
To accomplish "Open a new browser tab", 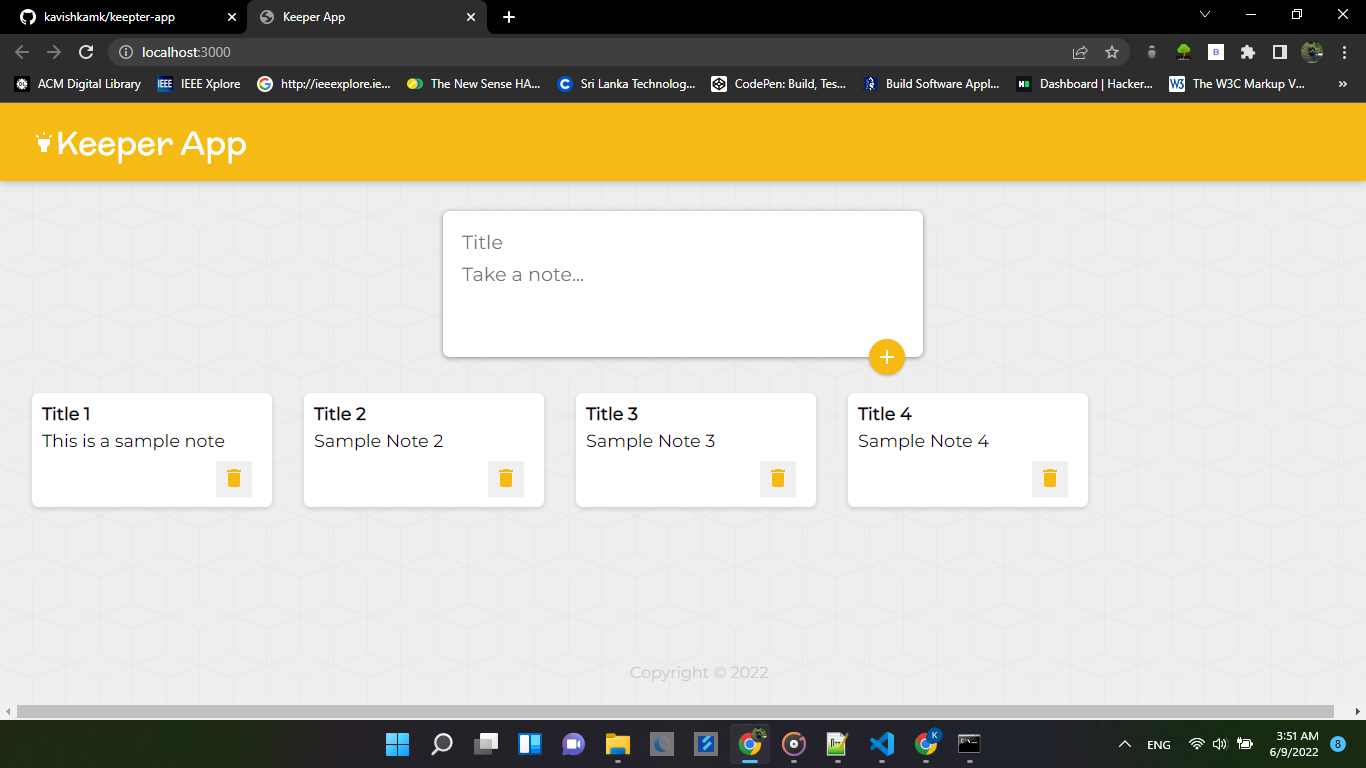I will pyautogui.click(x=509, y=17).
